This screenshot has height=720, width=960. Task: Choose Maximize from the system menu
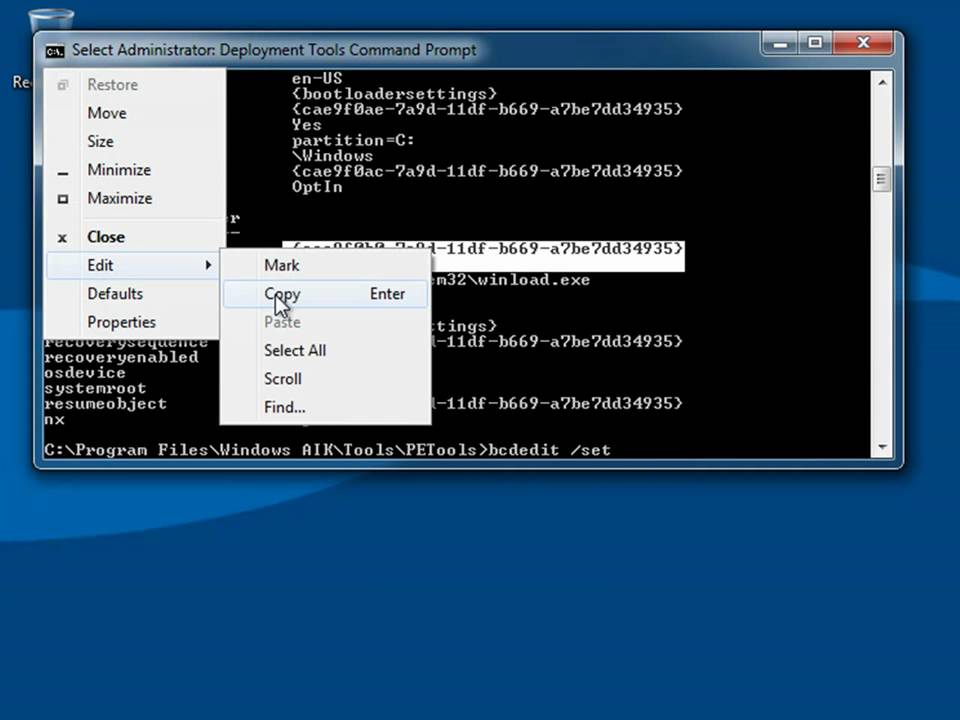point(135,198)
